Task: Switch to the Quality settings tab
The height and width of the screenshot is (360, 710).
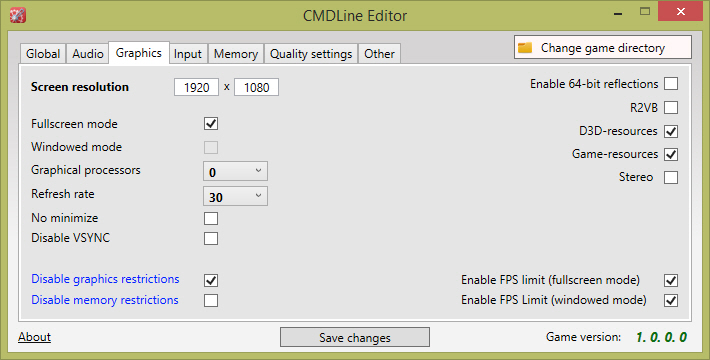Action: coord(311,54)
